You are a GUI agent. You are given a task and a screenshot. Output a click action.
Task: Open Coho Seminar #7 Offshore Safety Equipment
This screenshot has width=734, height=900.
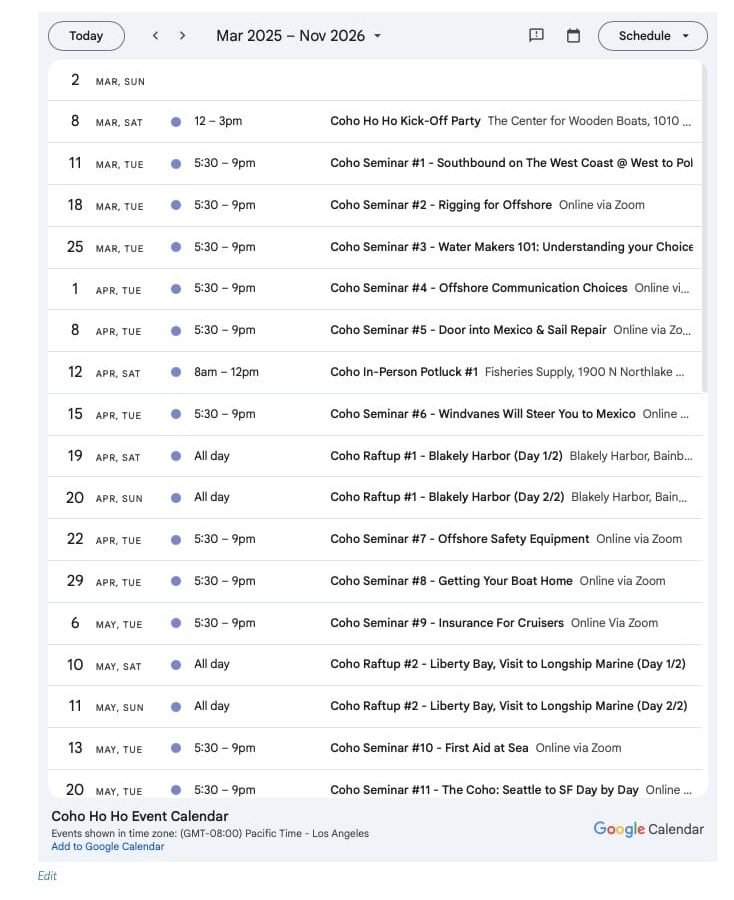(x=459, y=539)
